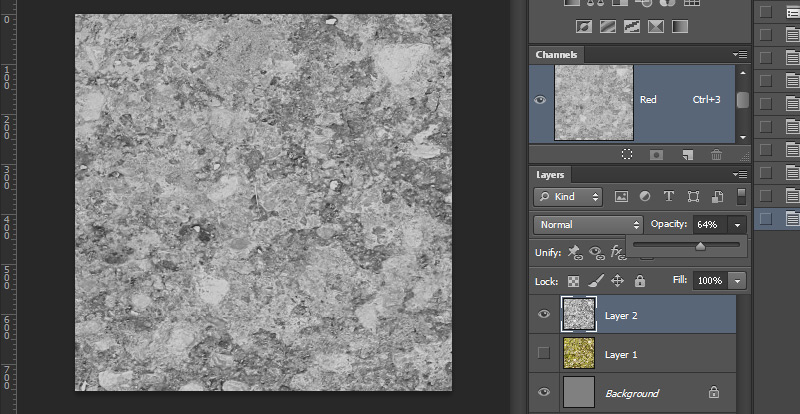Toggle checkbox beside the list-style dialog icon
The width and height of the screenshot is (800, 414).
[765, 12]
